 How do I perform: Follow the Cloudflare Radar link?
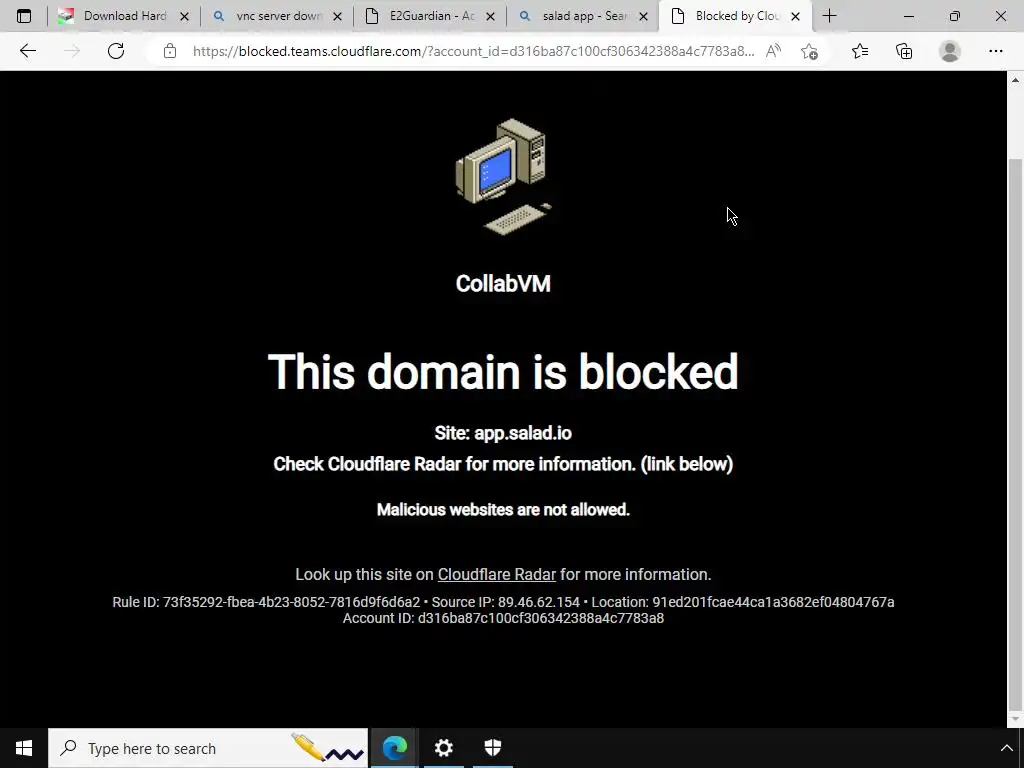click(496, 574)
